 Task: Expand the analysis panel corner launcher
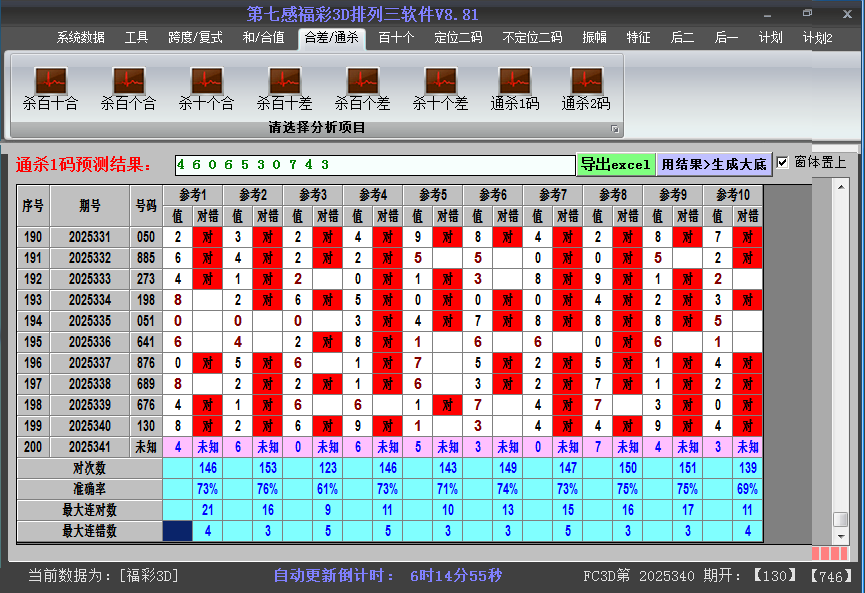(x=615, y=129)
